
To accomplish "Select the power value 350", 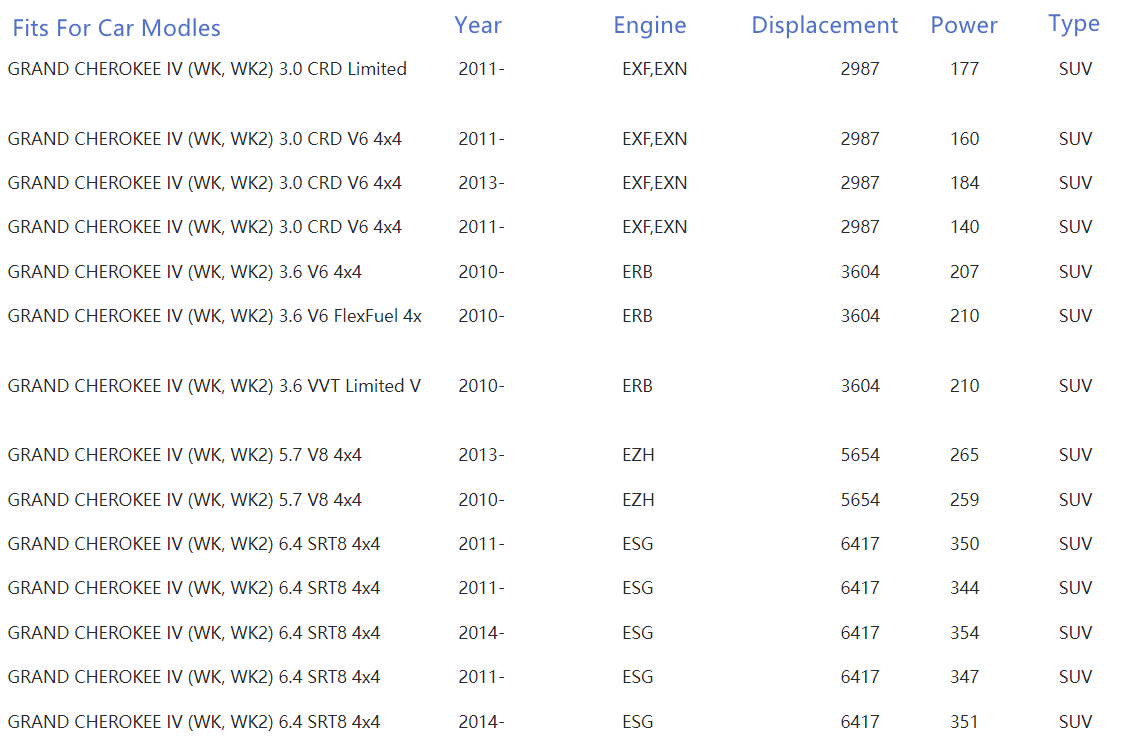I will (964, 544).
